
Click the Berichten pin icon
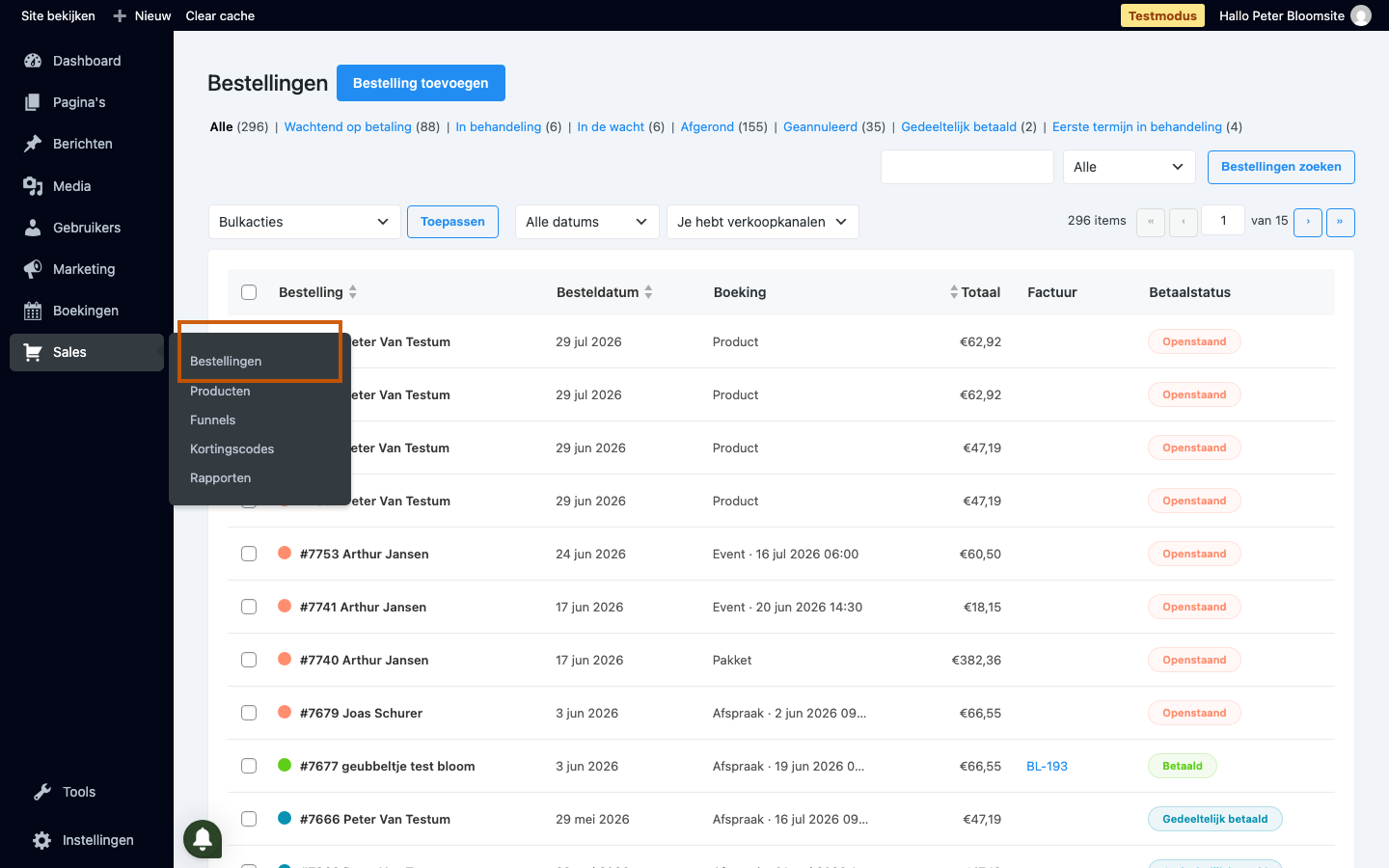point(33,144)
